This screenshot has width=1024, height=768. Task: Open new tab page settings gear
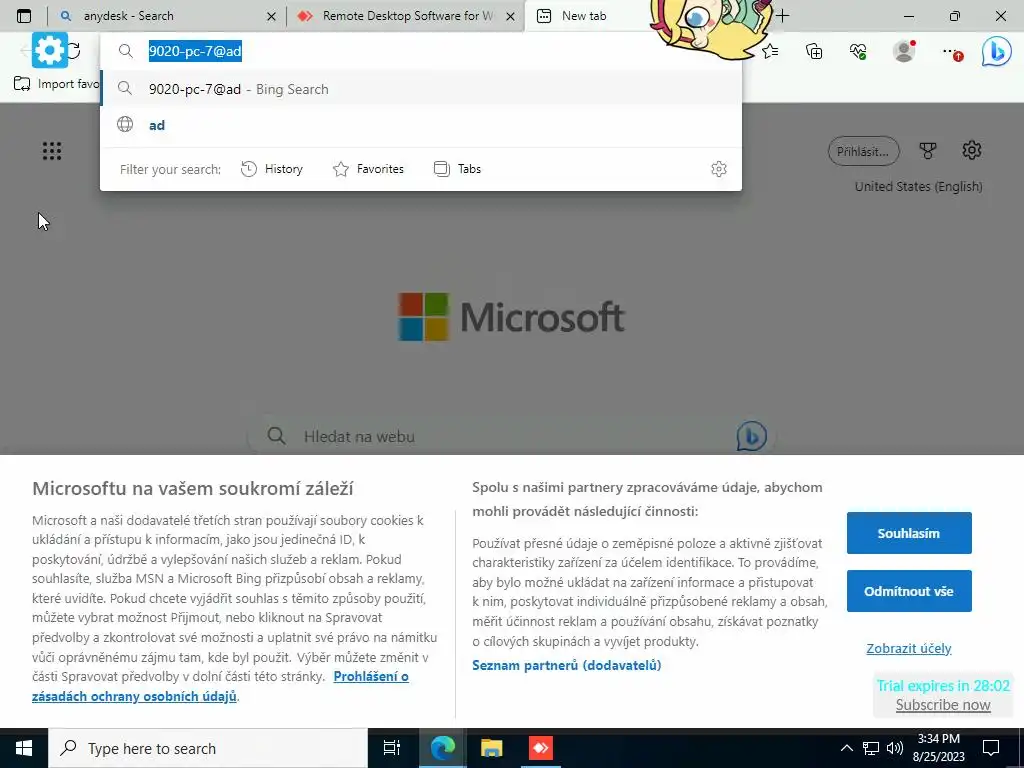point(972,150)
